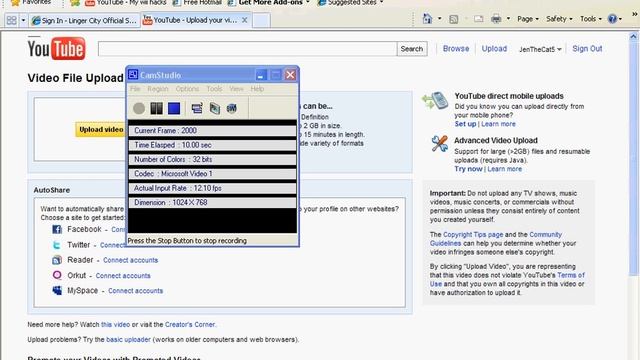Open the Free Hotmail favorites link
The width and height of the screenshot is (640, 360).
coord(197,2)
